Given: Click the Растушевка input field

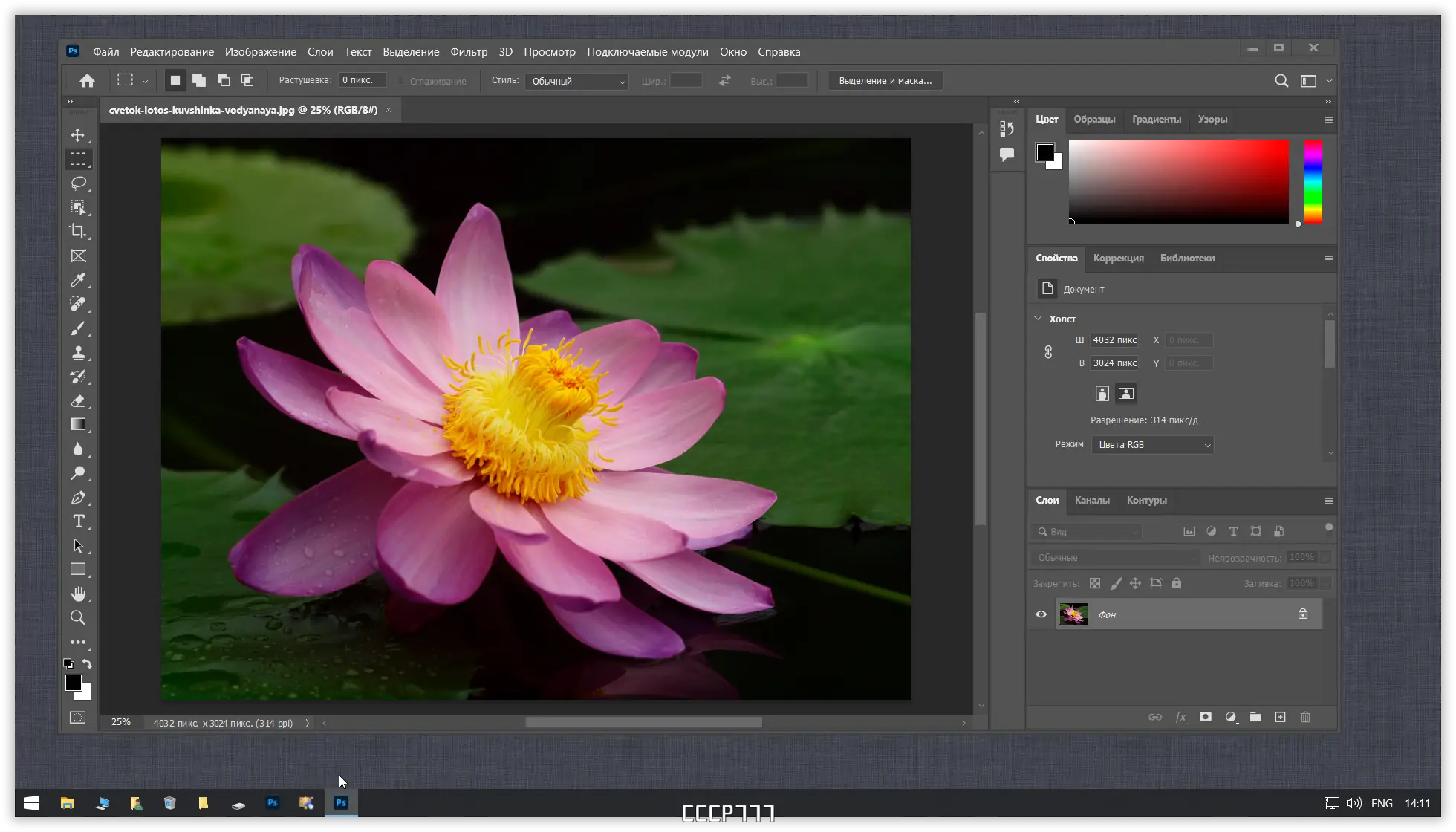Looking at the screenshot, I should pyautogui.click(x=362, y=80).
